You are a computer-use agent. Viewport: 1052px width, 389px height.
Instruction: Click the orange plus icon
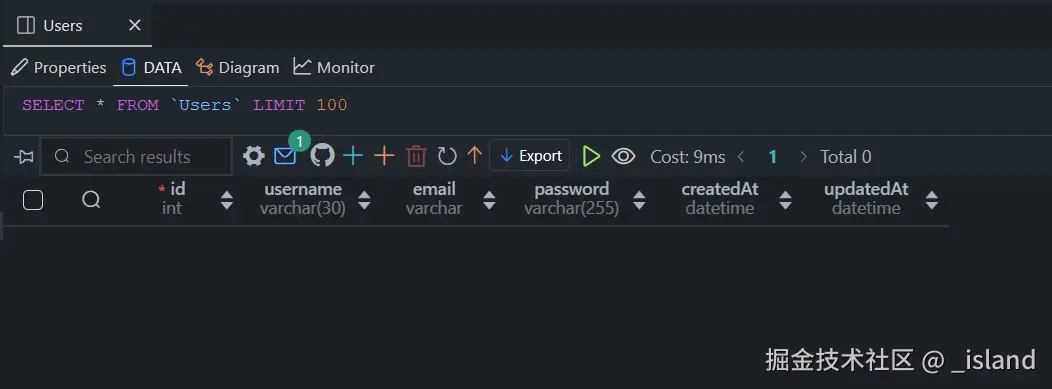coord(384,156)
